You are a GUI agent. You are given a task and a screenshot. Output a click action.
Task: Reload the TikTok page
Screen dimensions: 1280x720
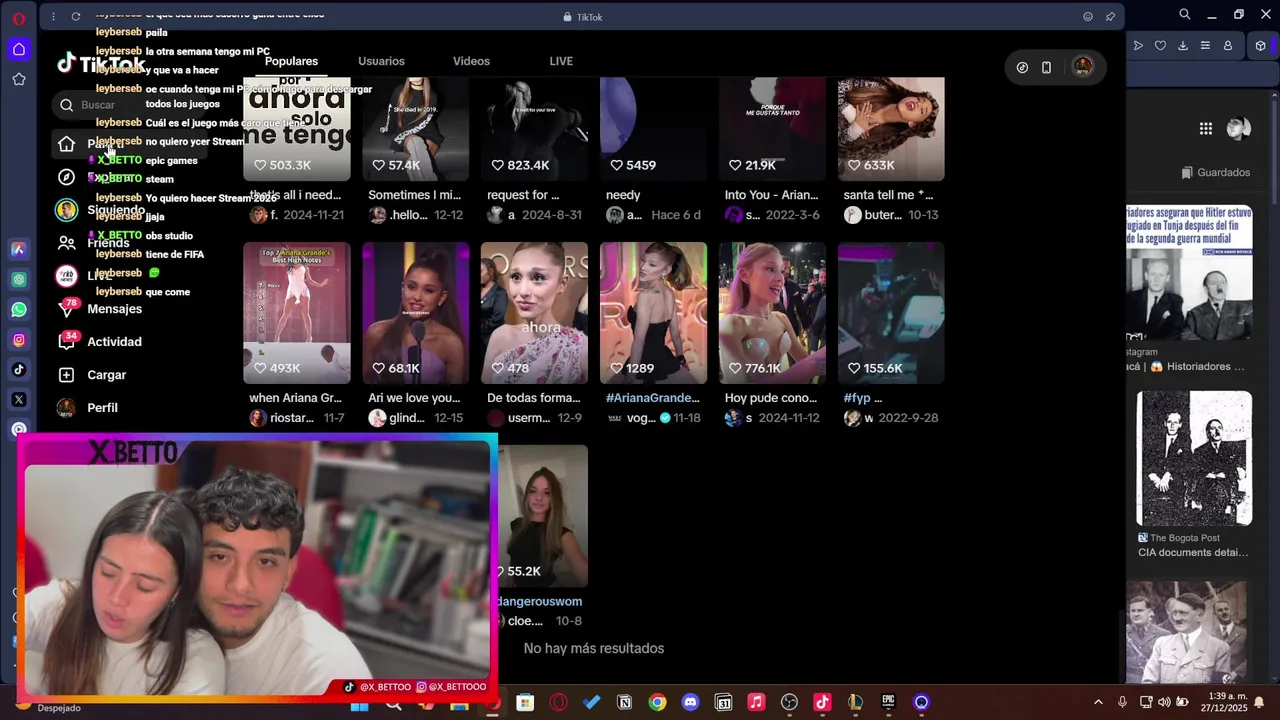pyautogui.click(x=76, y=16)
